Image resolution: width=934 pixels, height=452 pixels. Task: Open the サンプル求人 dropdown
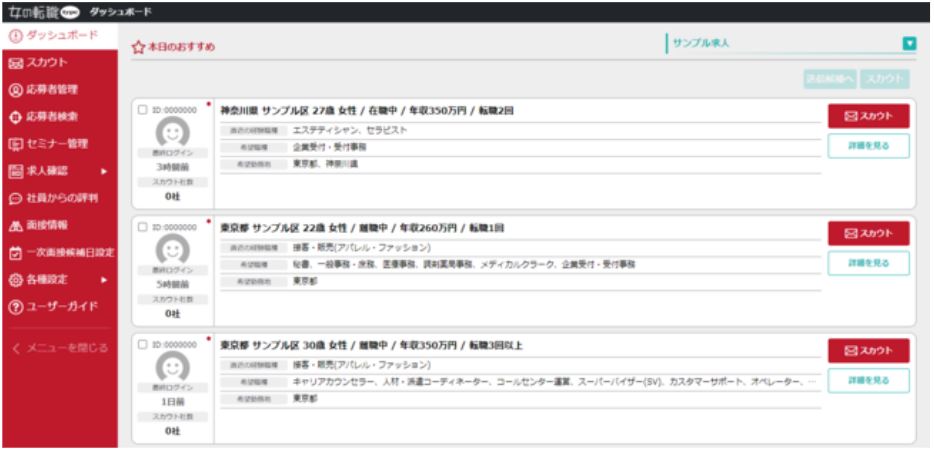tap(791, 43)
